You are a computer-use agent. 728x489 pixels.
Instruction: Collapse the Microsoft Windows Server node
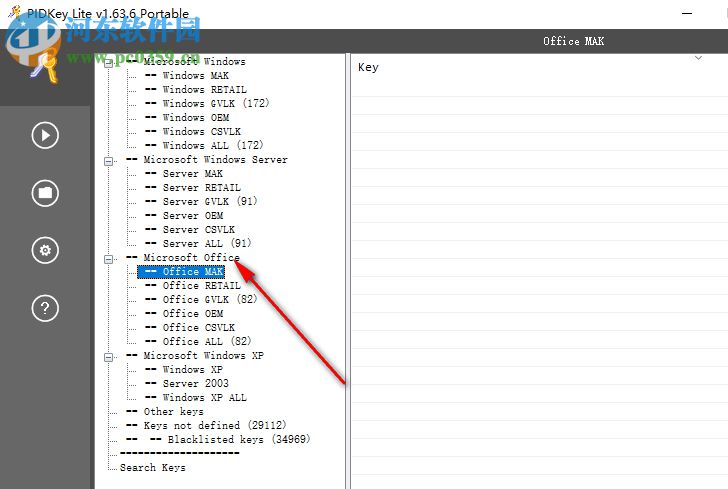point(109,161)
